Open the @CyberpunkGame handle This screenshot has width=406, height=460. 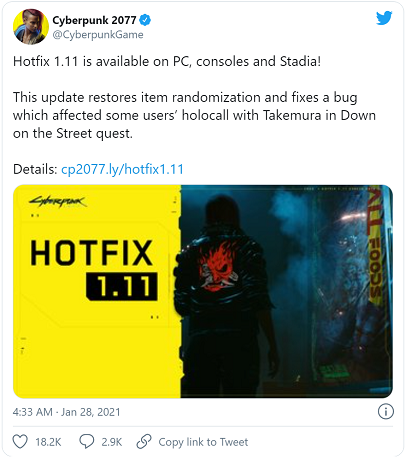pyautogui.click(x=98, y=35)
